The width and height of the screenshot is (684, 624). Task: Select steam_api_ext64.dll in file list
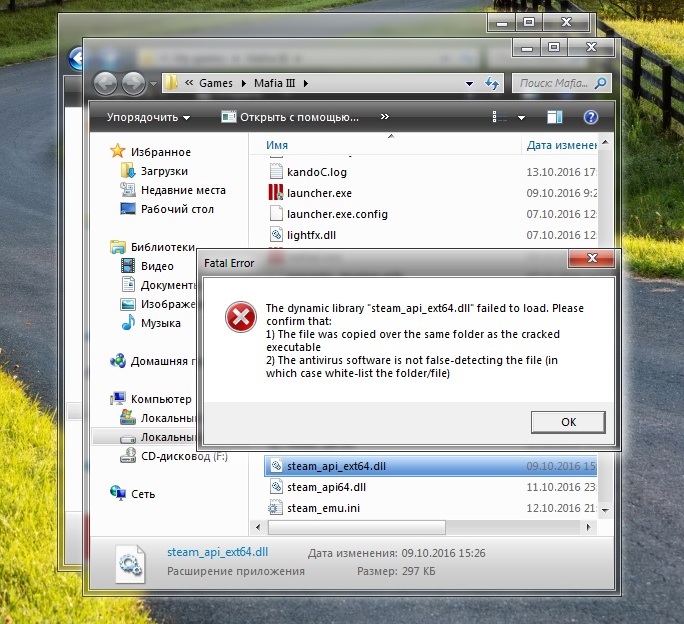[x=430, y=466]
